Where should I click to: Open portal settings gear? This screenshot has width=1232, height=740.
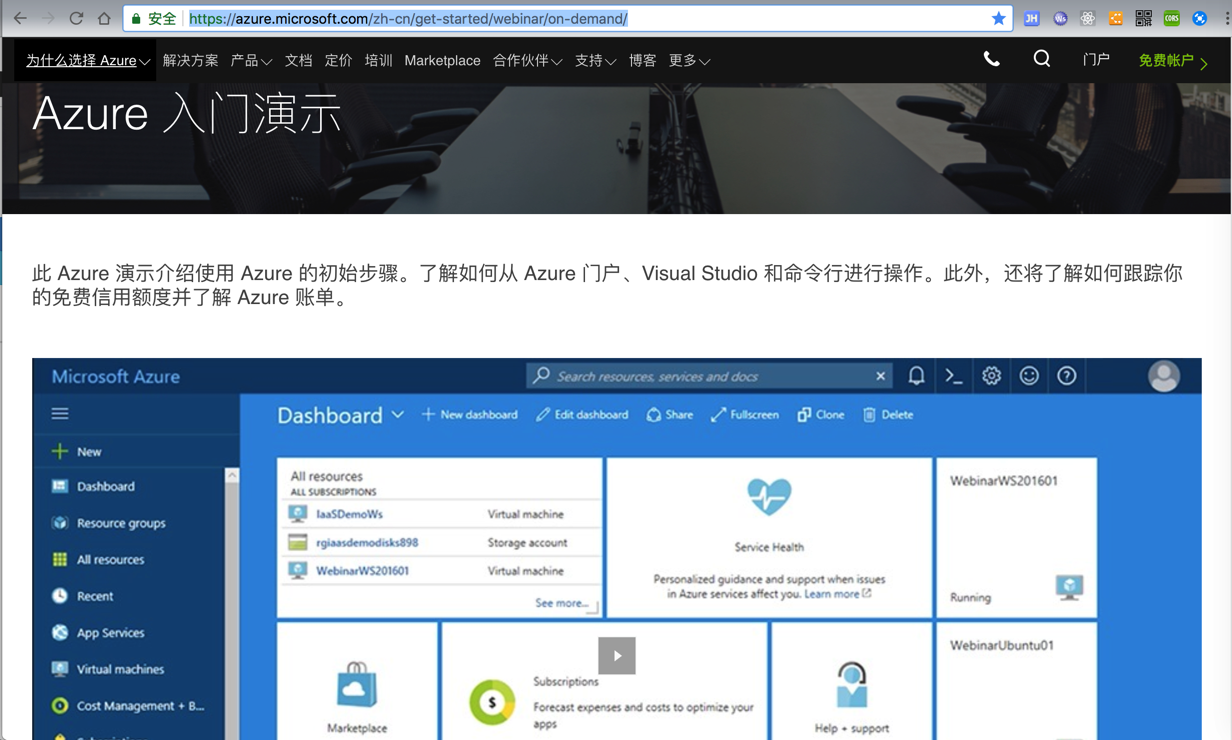coord(991,376)
